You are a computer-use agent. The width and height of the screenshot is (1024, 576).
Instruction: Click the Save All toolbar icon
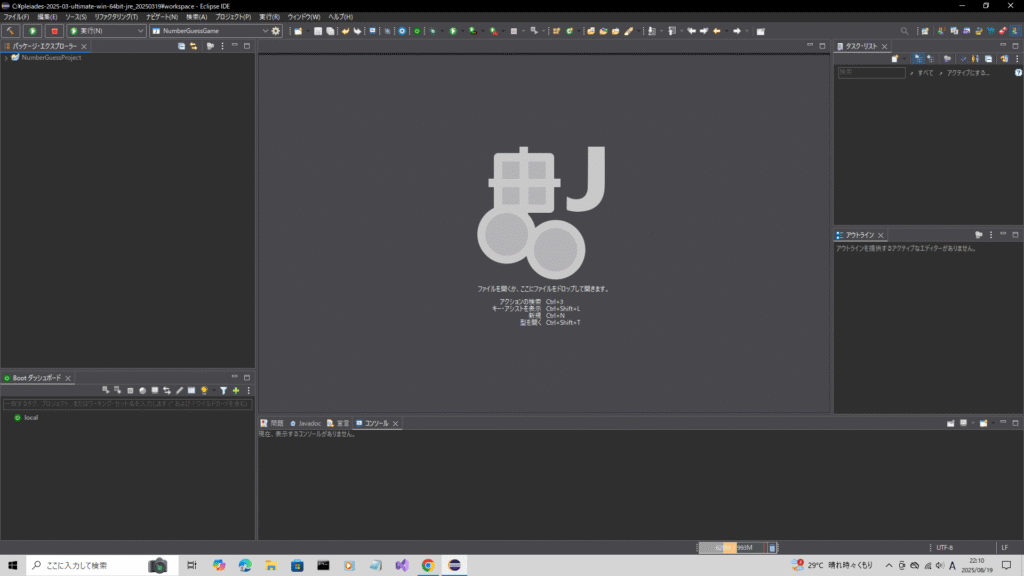point(330,31)
